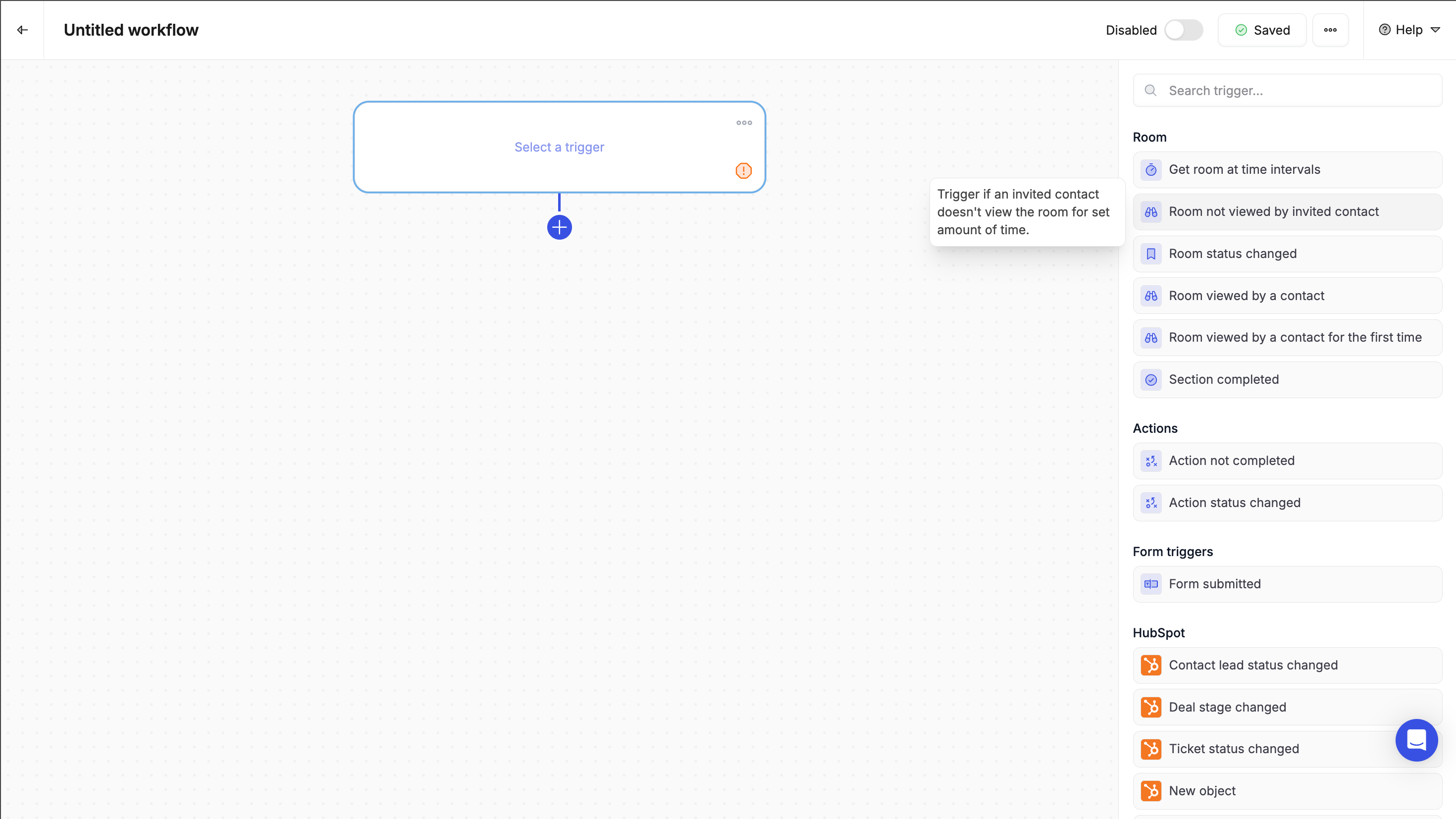Click checkmark icon for Section completed
The height and width of the screenshot is (819, 1456).
pos(1151,380)
